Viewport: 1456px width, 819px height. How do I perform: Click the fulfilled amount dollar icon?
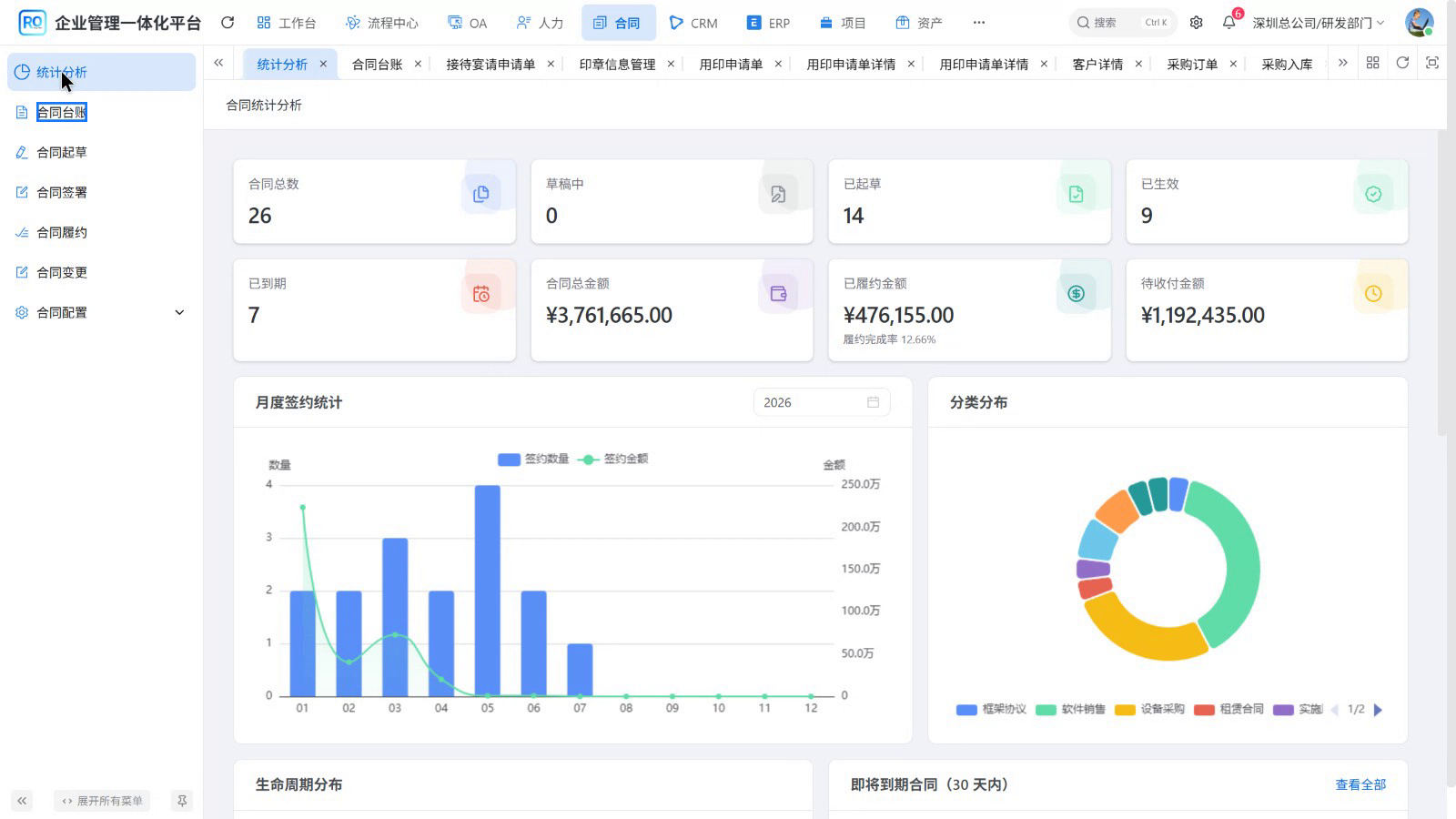pyautogui.click(x=1076, y=294)
